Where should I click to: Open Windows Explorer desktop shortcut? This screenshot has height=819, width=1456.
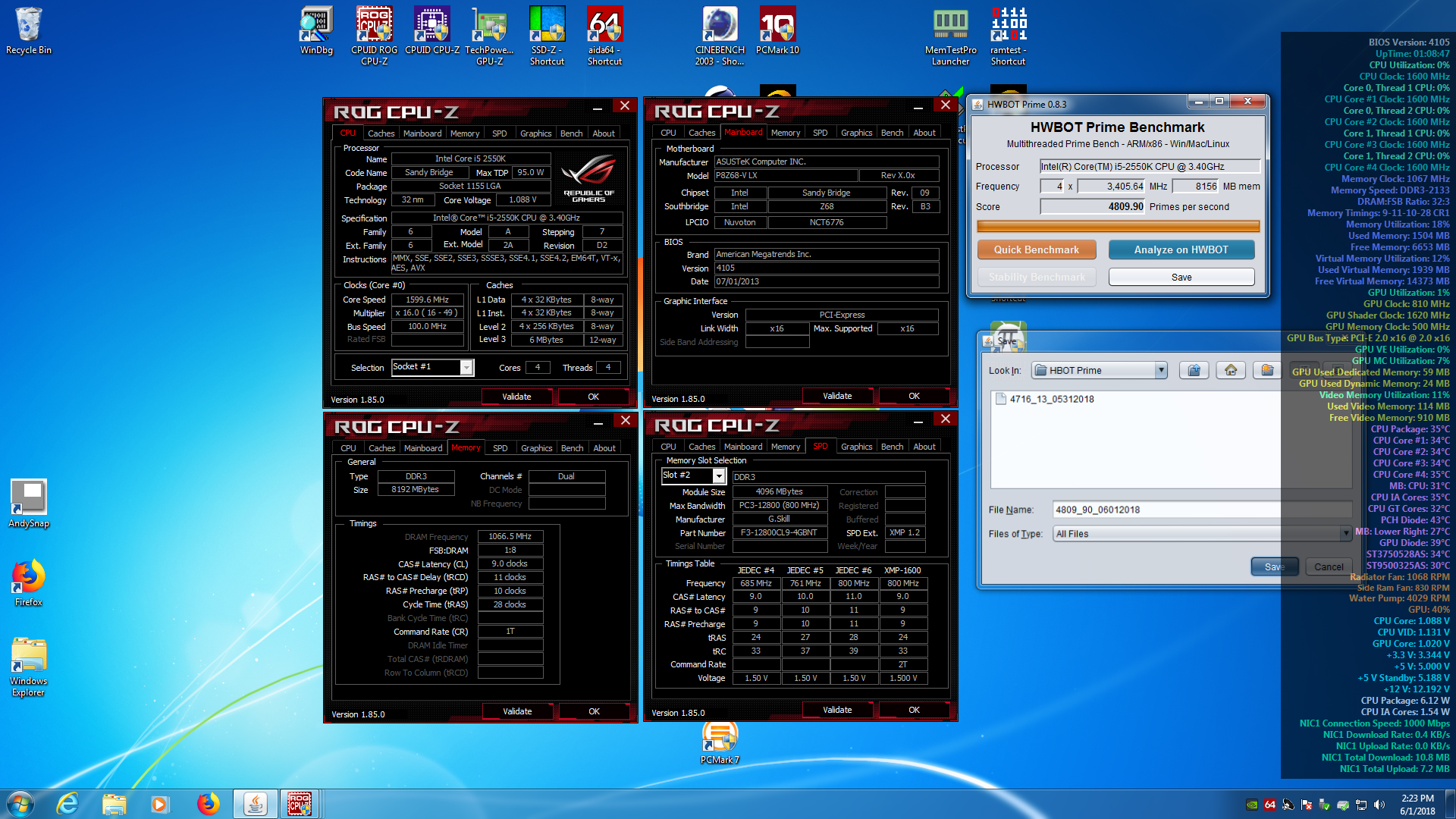point(29,667)
